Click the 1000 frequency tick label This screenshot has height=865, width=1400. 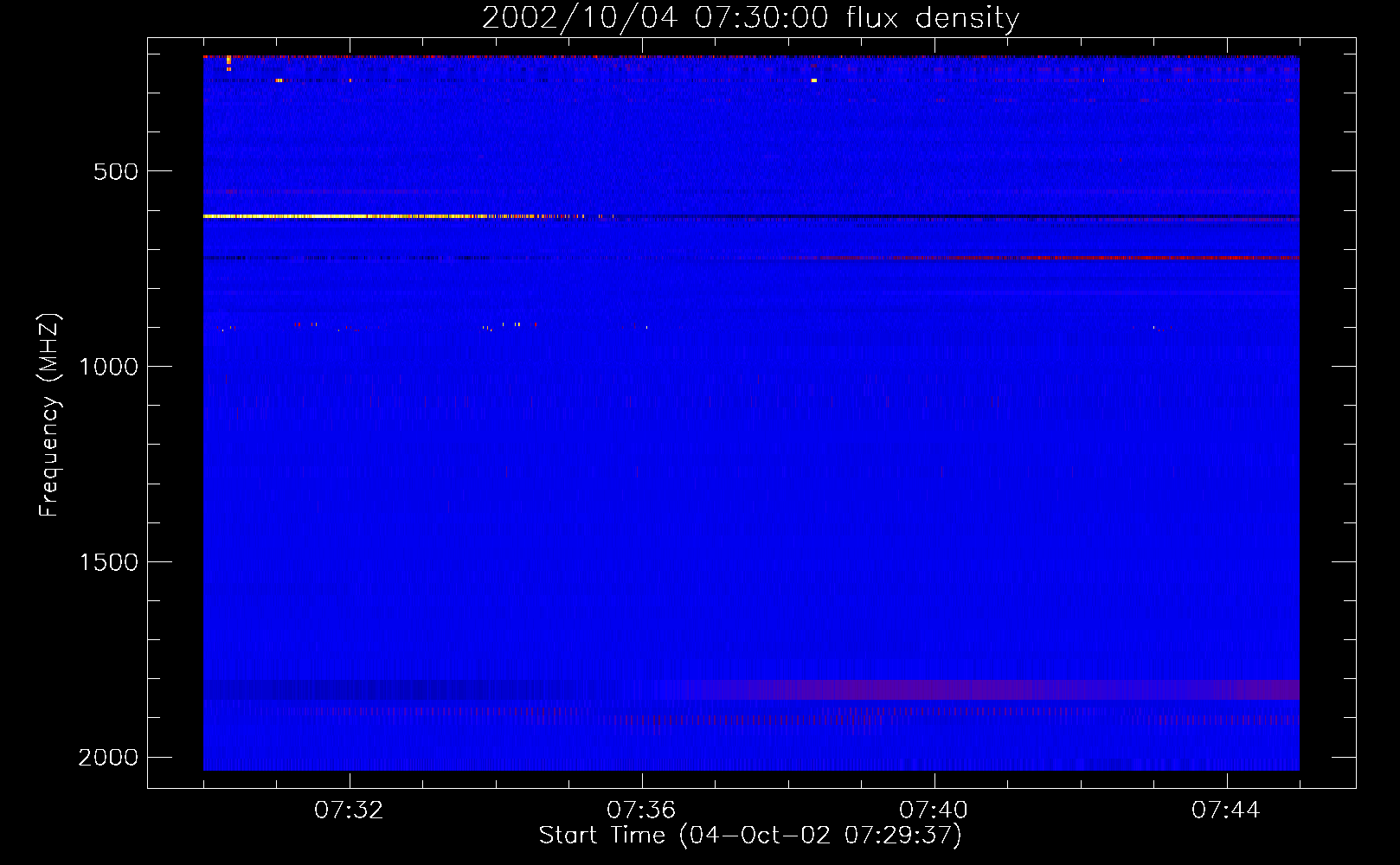[x=108, y=367]
